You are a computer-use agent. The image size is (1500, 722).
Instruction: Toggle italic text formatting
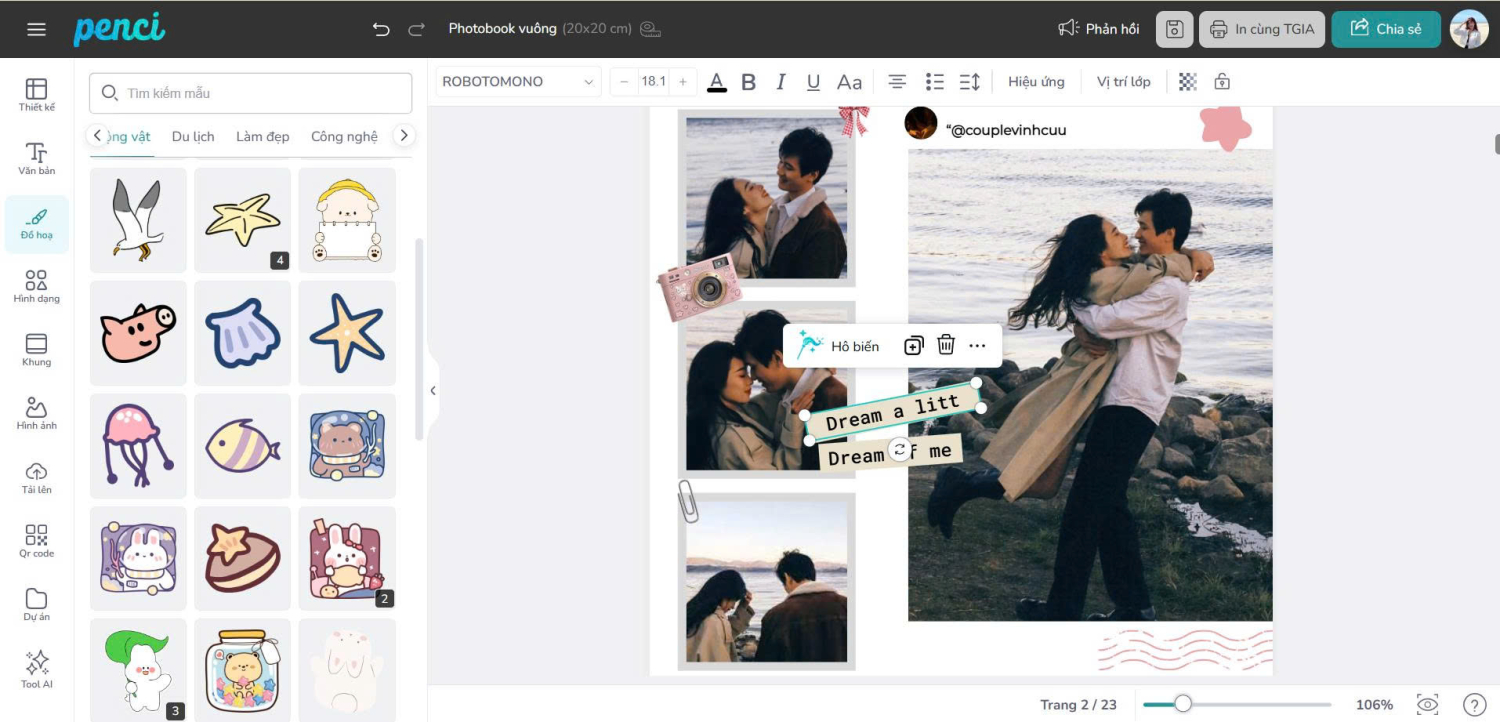(781, 82)
